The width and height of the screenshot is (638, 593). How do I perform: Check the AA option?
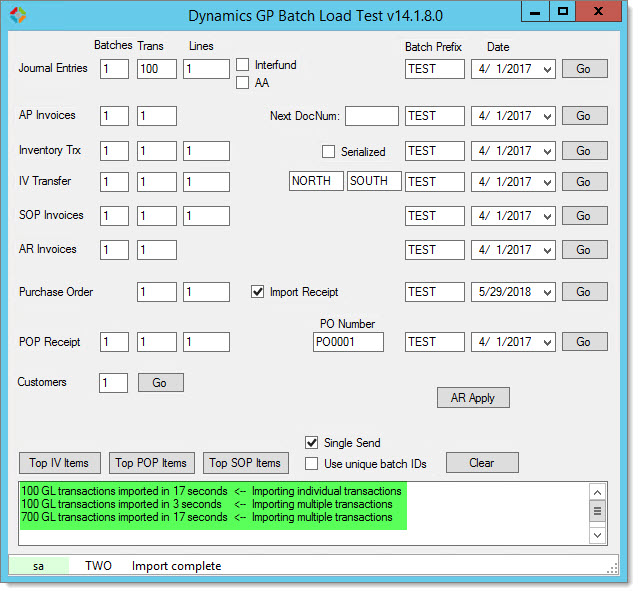243,83
